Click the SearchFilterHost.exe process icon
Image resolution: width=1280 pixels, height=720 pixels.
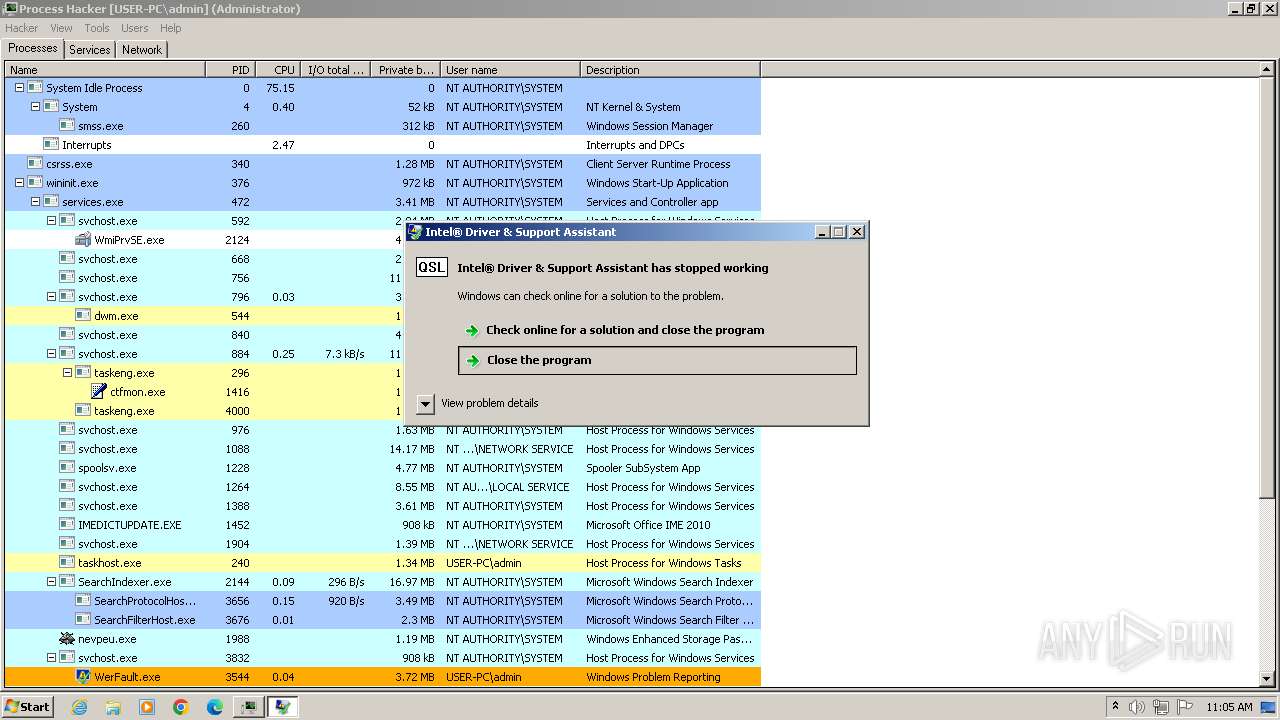(83, 620)
